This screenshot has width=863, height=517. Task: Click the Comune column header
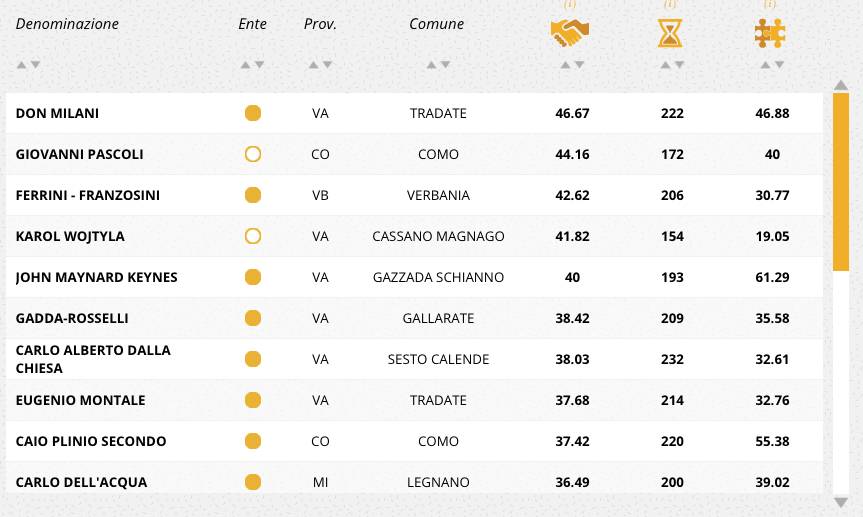tap(436, 24)
